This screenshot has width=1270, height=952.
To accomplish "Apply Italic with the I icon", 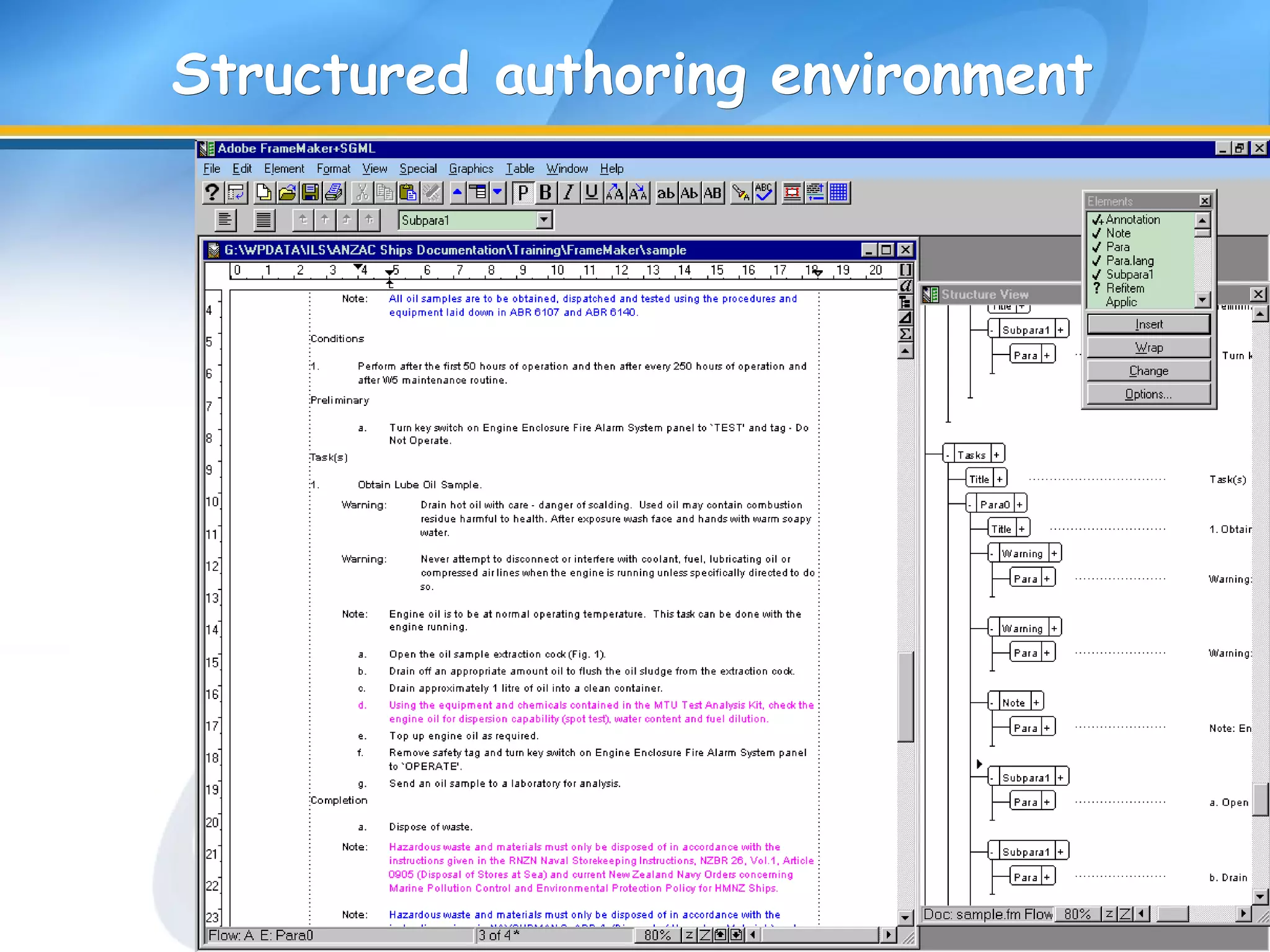I will [x=569, y=193].
